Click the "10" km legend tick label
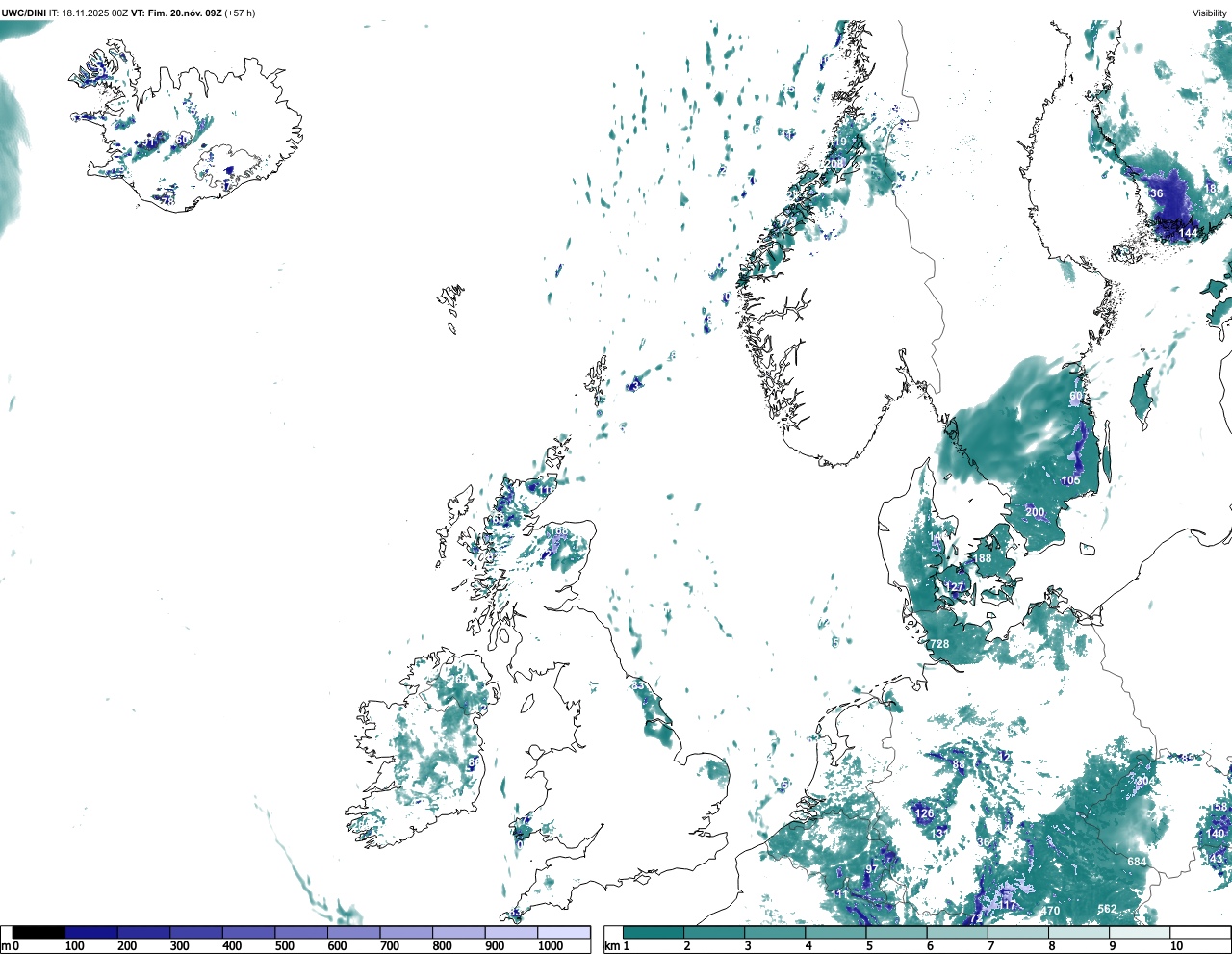The width and height of the screenshot is (1232, 954). coord(1176,946)
